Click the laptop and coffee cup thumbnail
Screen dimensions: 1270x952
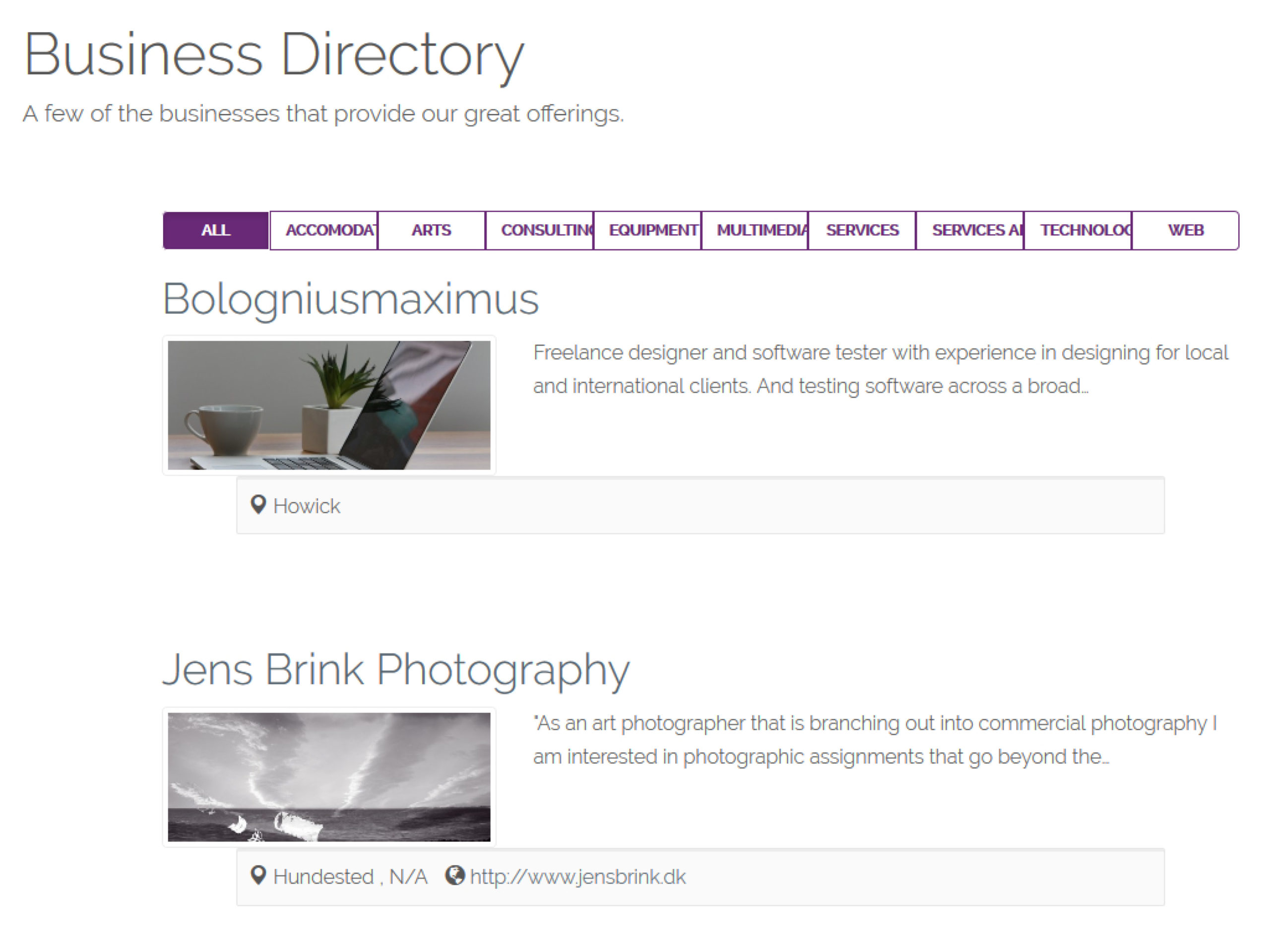tap(329, 405)
